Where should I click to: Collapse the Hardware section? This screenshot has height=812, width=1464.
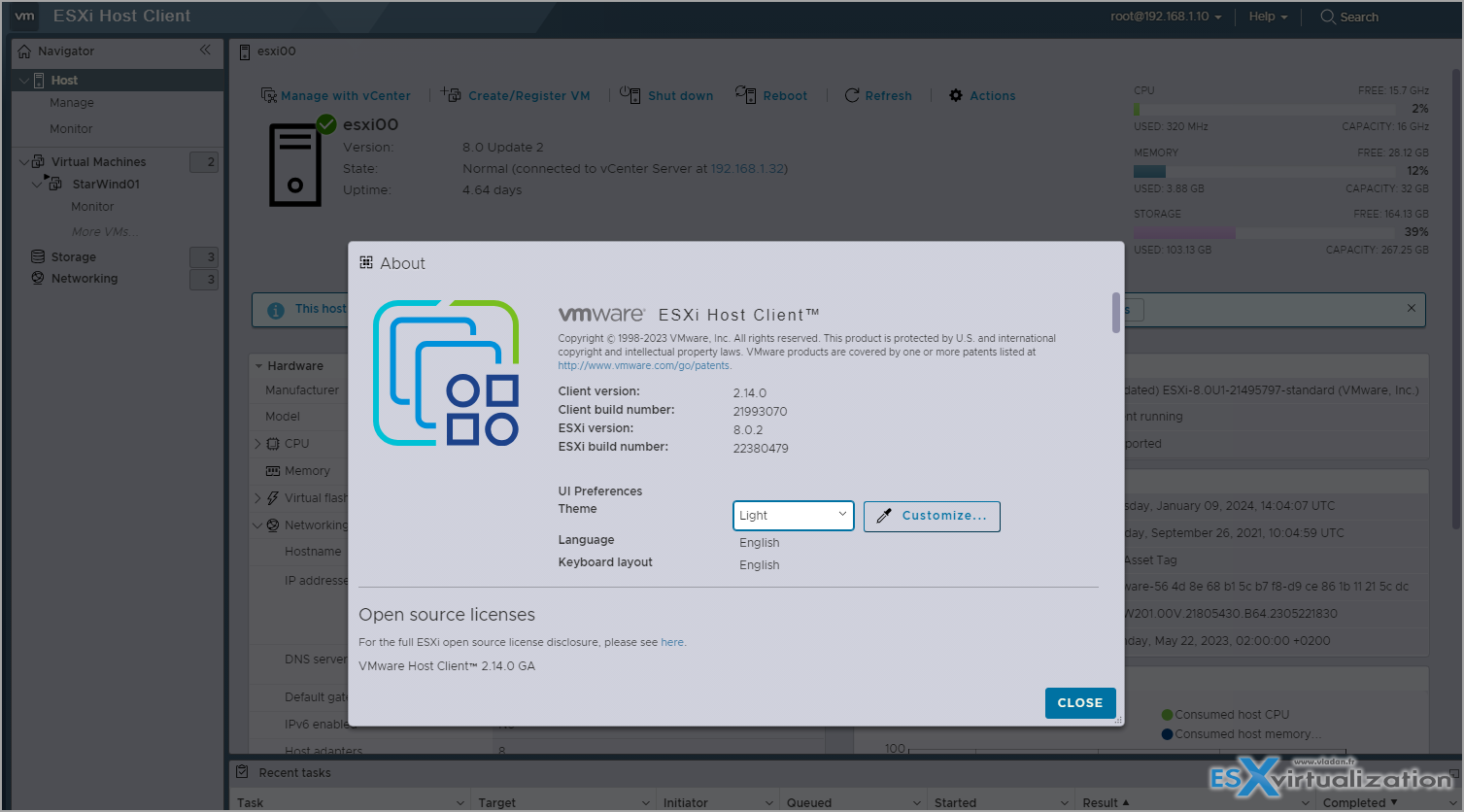259,366
